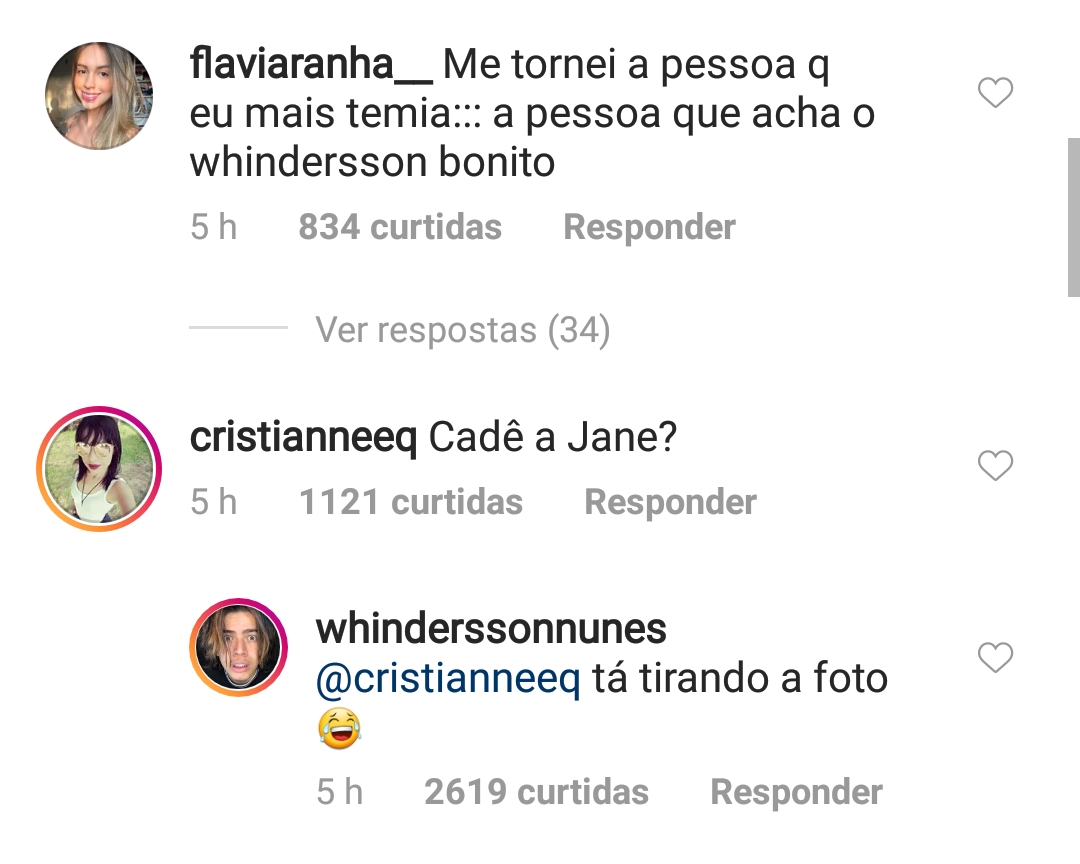The height and width of the screenshot is (864, 1080).
Task: Follow the @cristianneeq mention link
Action: [x=448, y=679]
